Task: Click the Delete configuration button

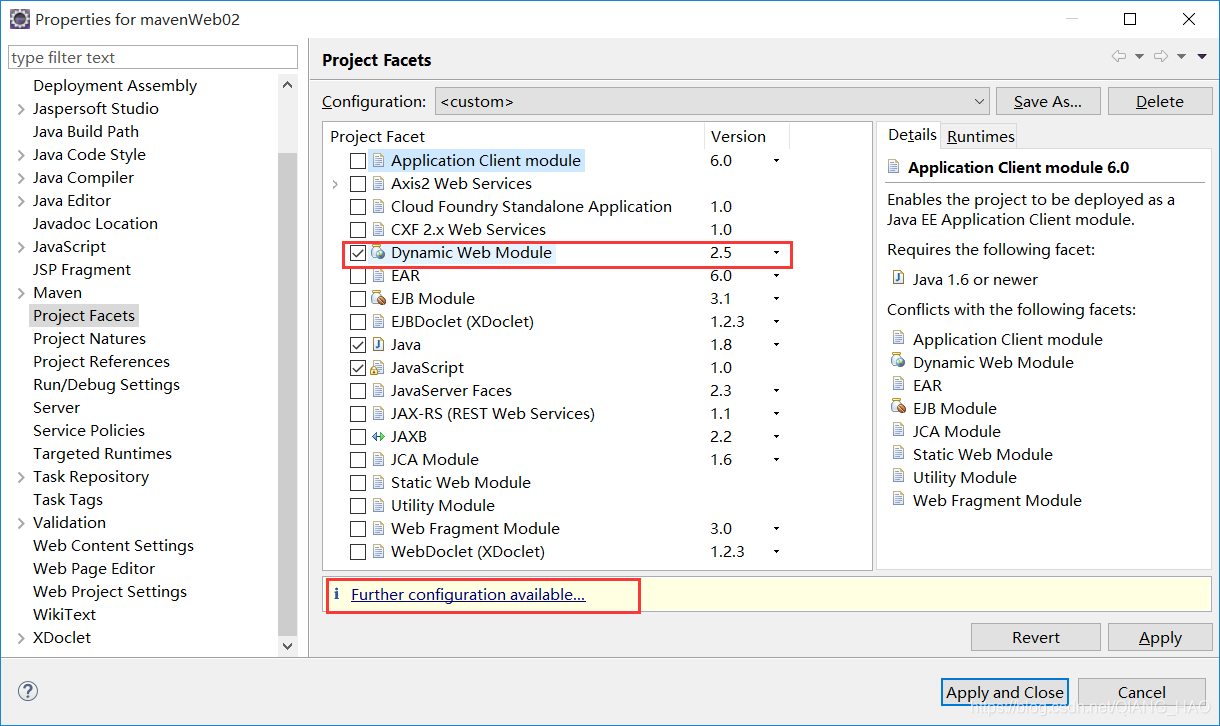Action: coord(1160,101)
